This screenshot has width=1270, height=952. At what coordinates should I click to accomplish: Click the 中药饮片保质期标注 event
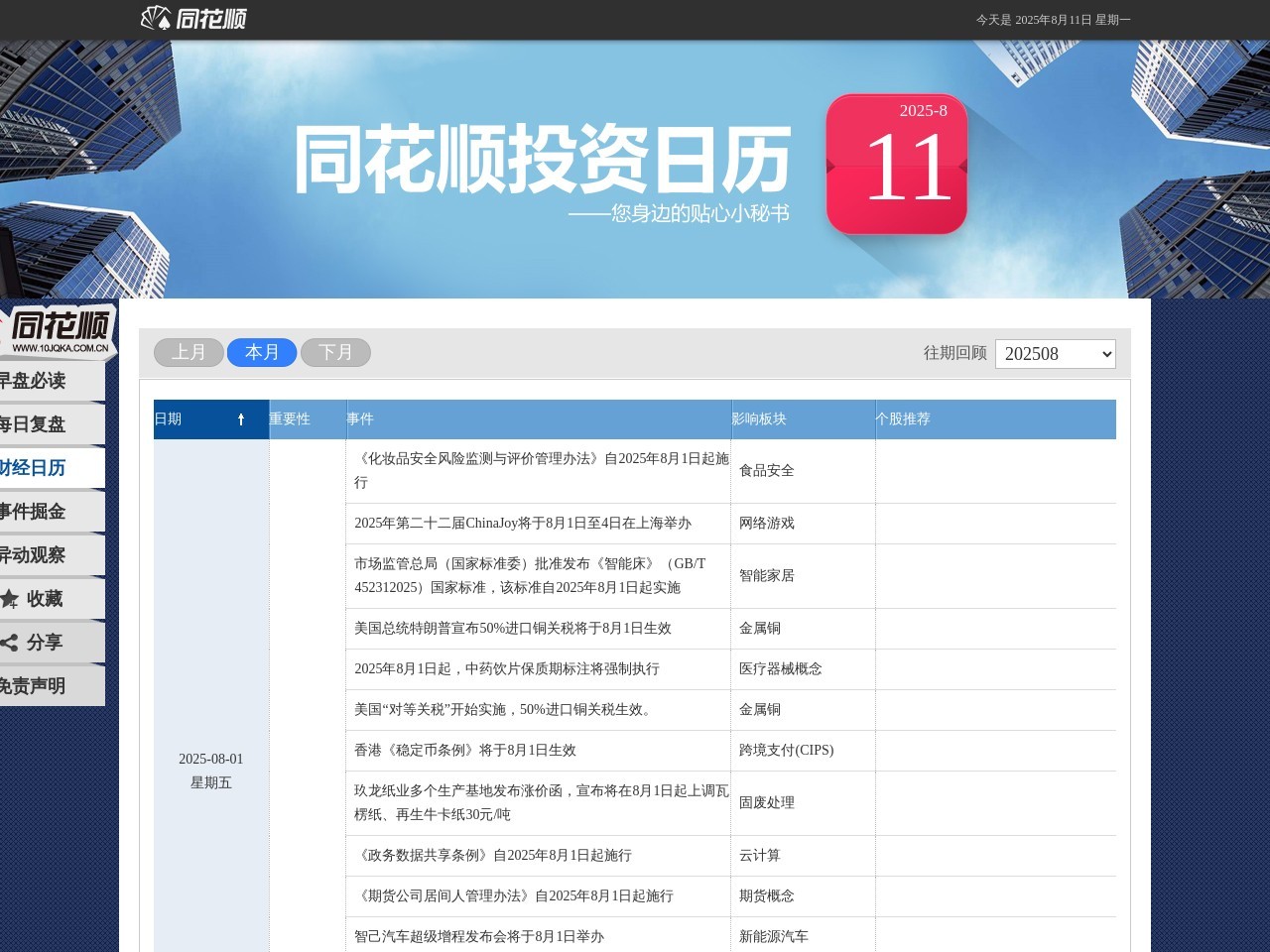click(507, 669)
